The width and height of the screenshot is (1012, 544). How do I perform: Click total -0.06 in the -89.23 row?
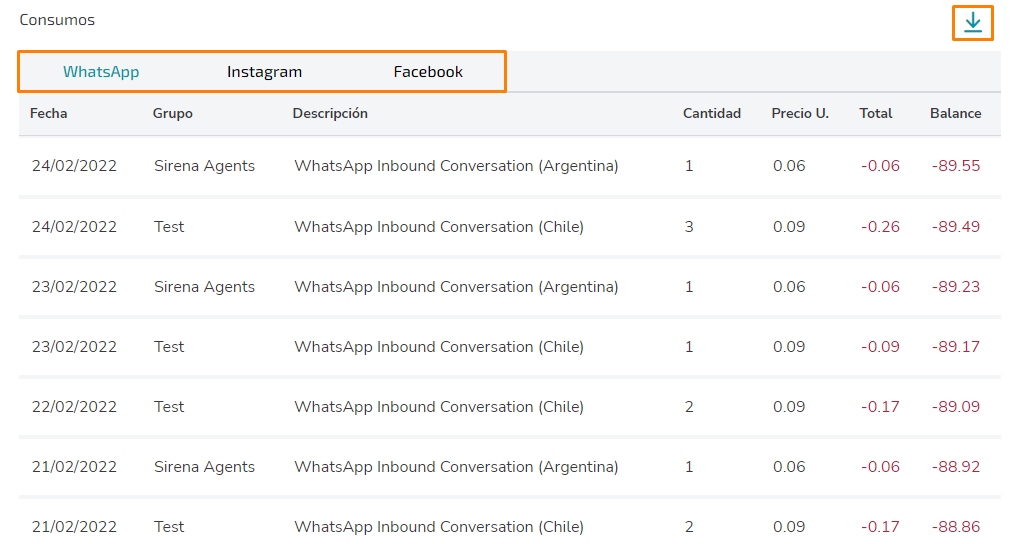pyautogui.click(x=880, y=287)
